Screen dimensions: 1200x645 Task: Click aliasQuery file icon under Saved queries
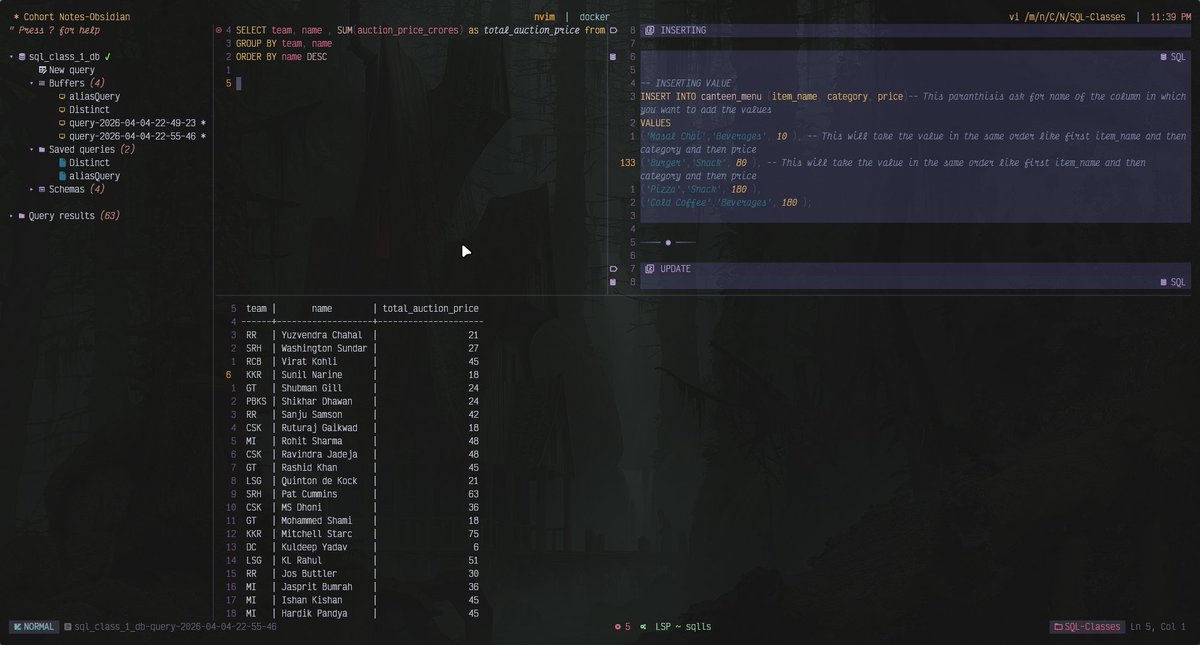[x=62, y=176]
